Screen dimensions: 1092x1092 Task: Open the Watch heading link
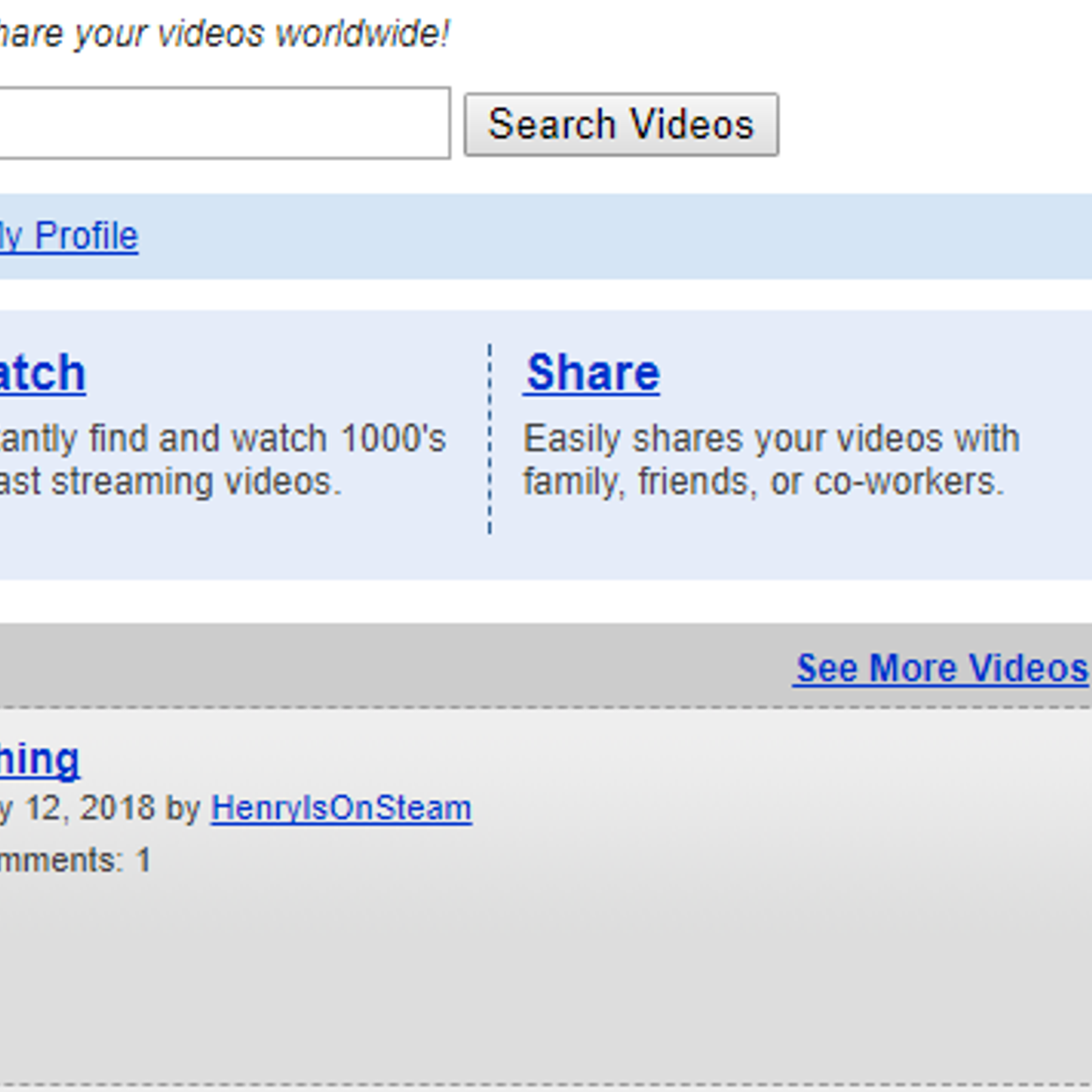point(41,373)
